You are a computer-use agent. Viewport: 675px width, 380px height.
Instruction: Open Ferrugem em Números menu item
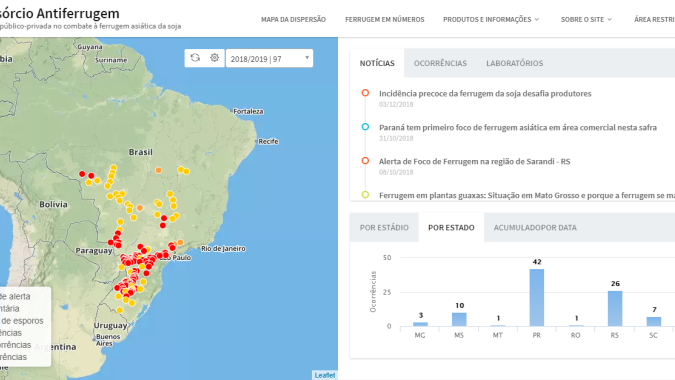384,19
